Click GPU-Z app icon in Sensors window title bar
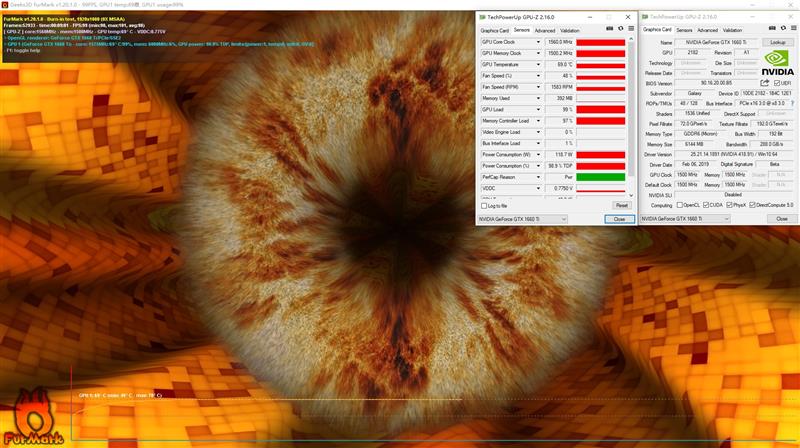The image size is (800, 448). pos(482,17)
